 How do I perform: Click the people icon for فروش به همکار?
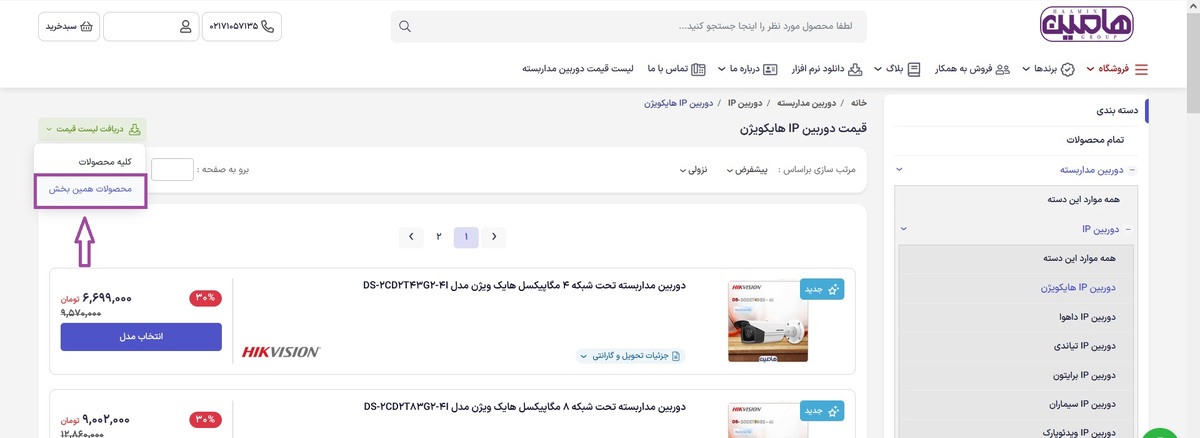pyautogui.click(x=1003, y=69)
